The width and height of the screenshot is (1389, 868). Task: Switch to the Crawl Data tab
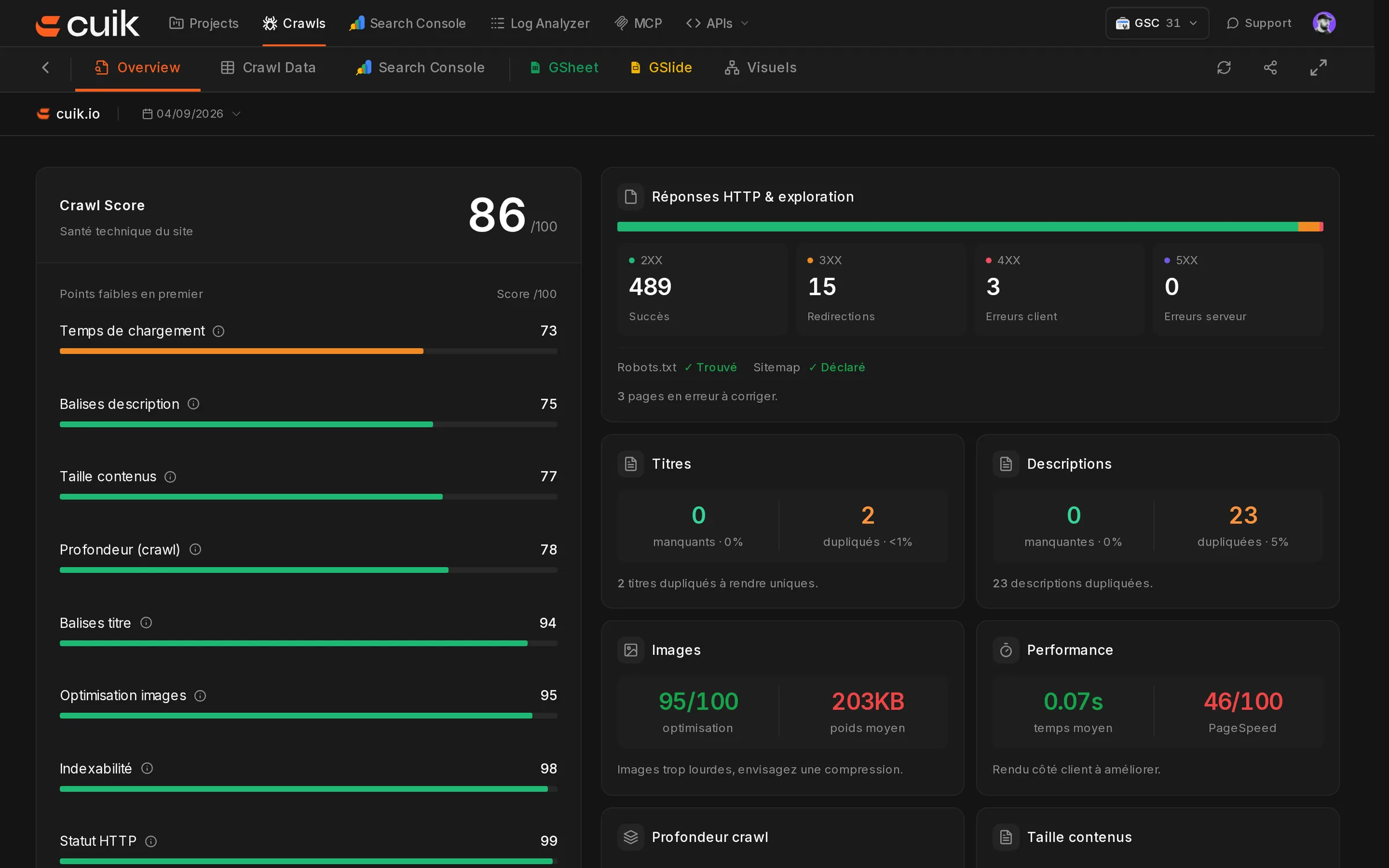(x=268, y=68)
